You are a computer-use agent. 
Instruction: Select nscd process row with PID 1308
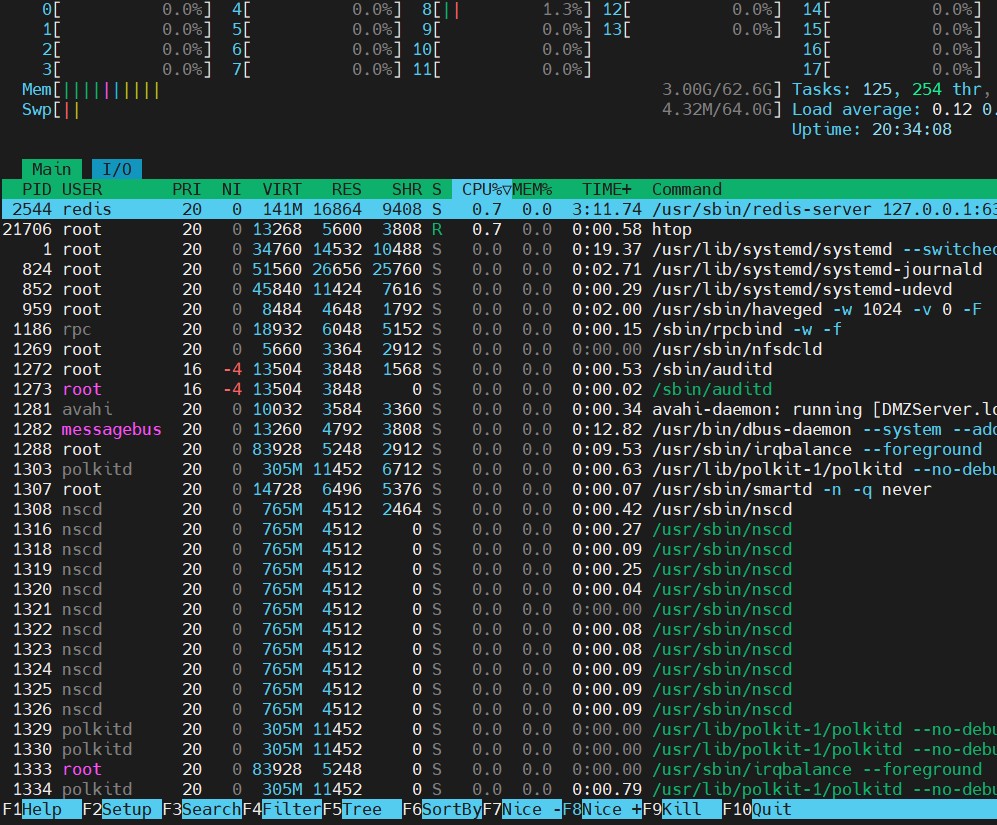[498, 510]
